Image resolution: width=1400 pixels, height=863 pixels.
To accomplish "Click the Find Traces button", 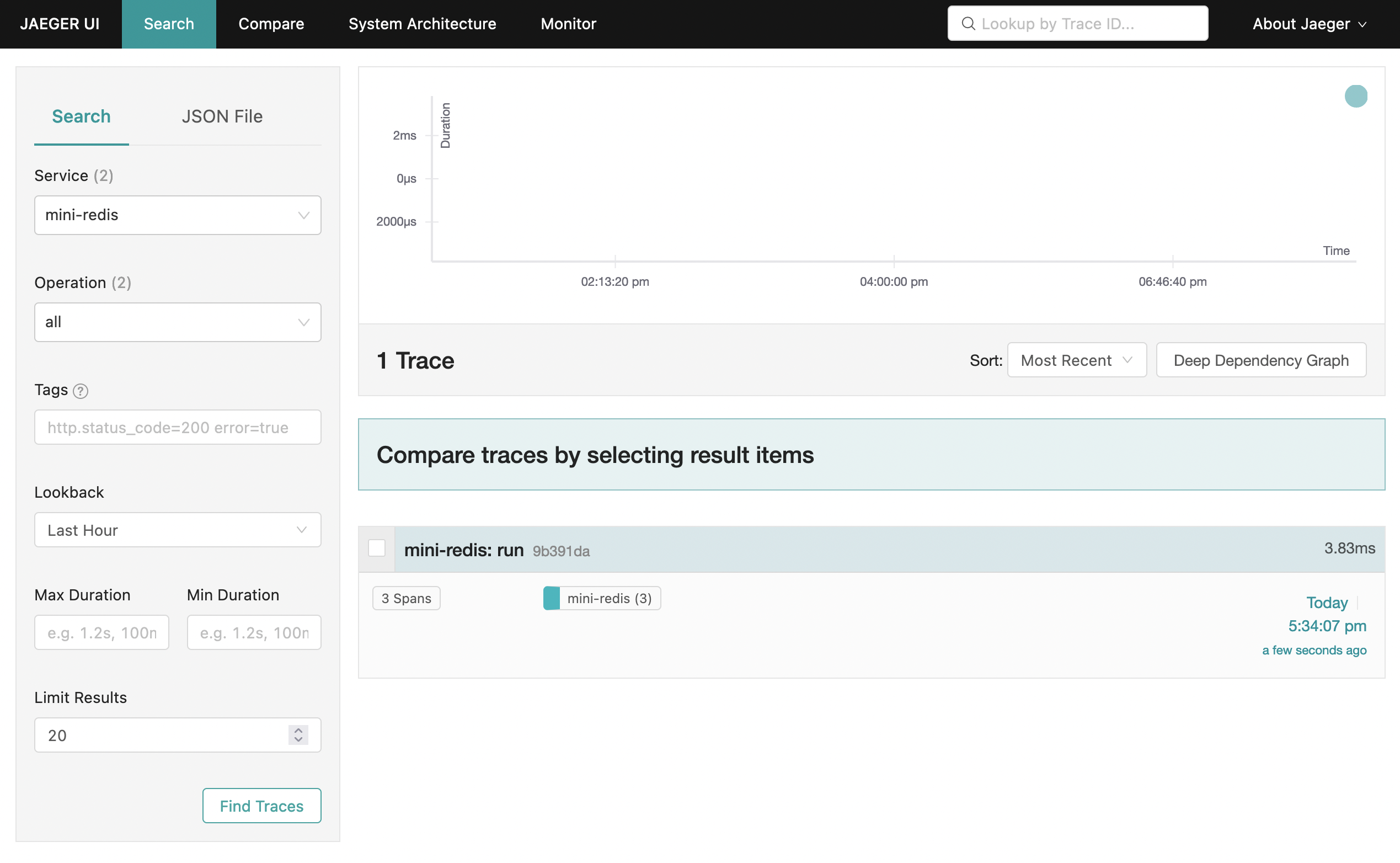I will point(261,805).
